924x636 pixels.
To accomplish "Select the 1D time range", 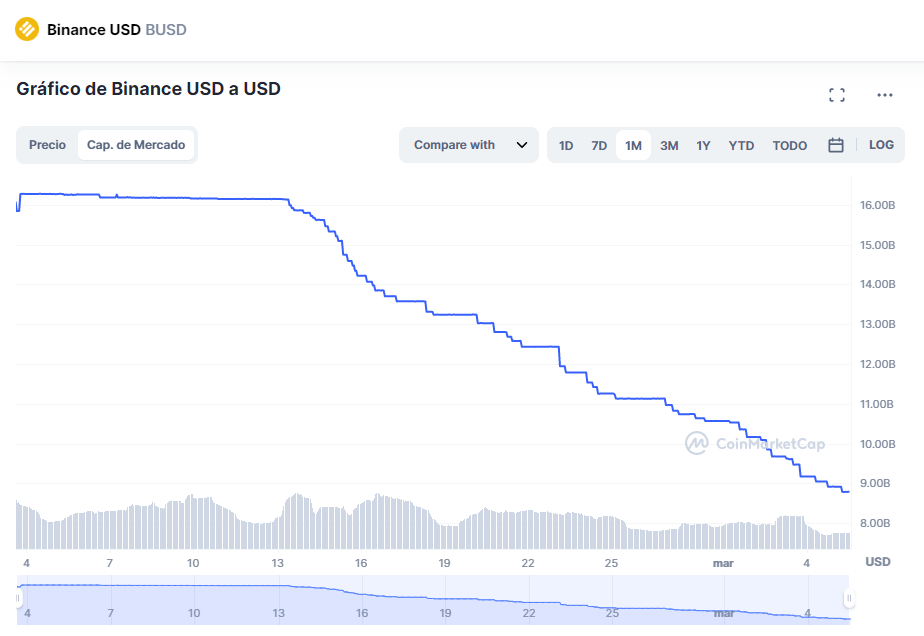I will [566, 146].
